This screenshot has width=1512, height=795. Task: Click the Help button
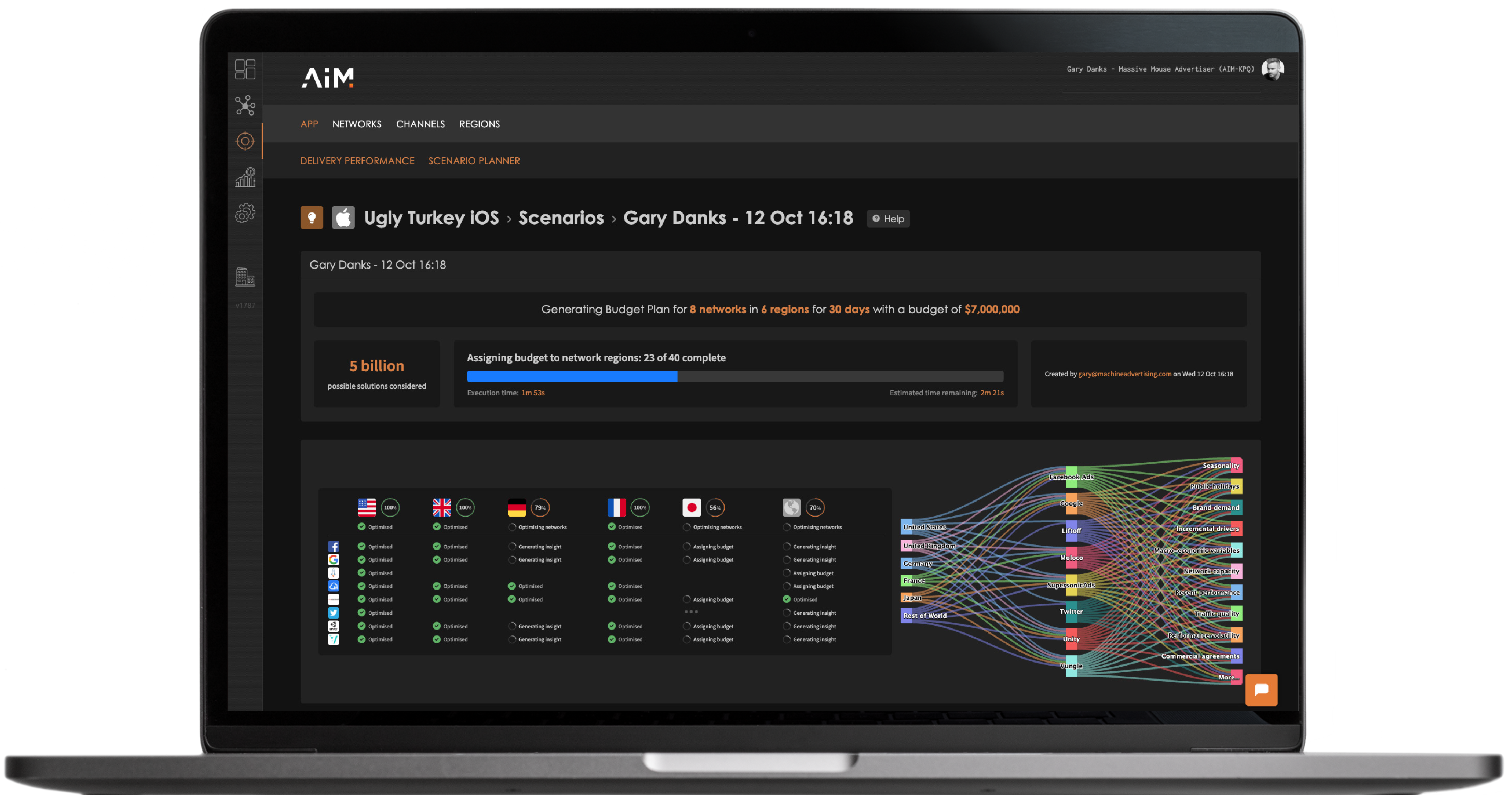888,219
